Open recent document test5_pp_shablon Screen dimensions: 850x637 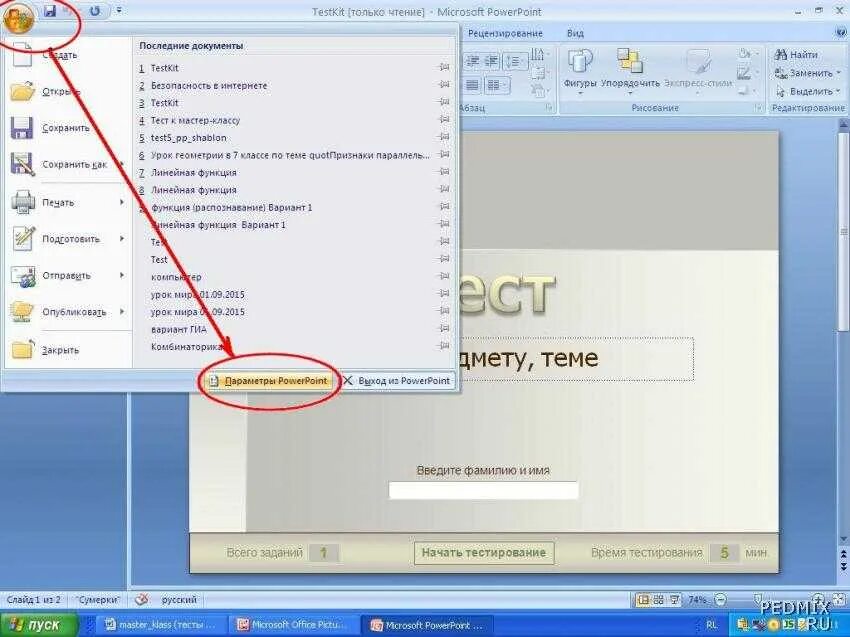294,138
